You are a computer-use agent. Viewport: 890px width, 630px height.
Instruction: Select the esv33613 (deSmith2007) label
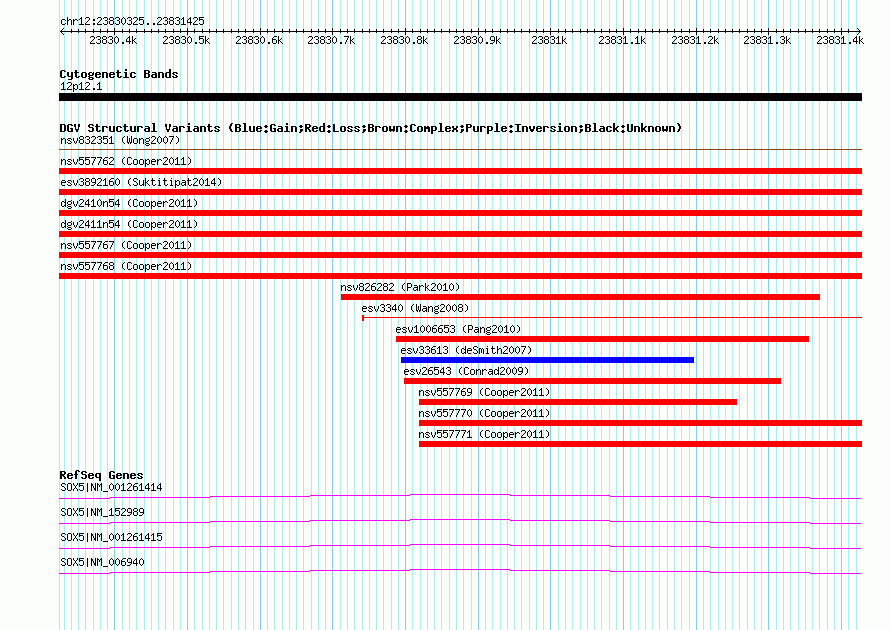pyautogui.click(x=466, y=350)
